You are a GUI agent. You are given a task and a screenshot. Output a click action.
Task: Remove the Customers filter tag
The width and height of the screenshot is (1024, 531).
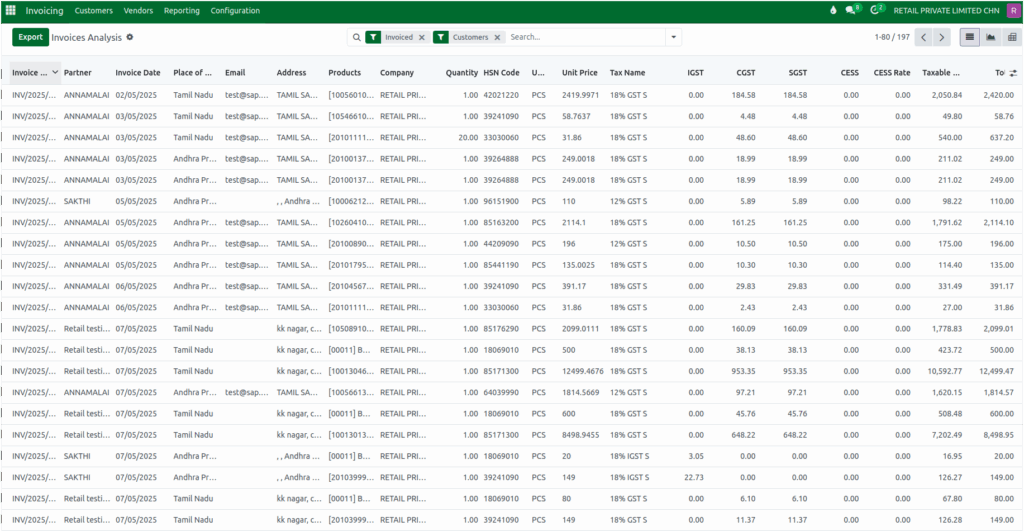point(498,37)
